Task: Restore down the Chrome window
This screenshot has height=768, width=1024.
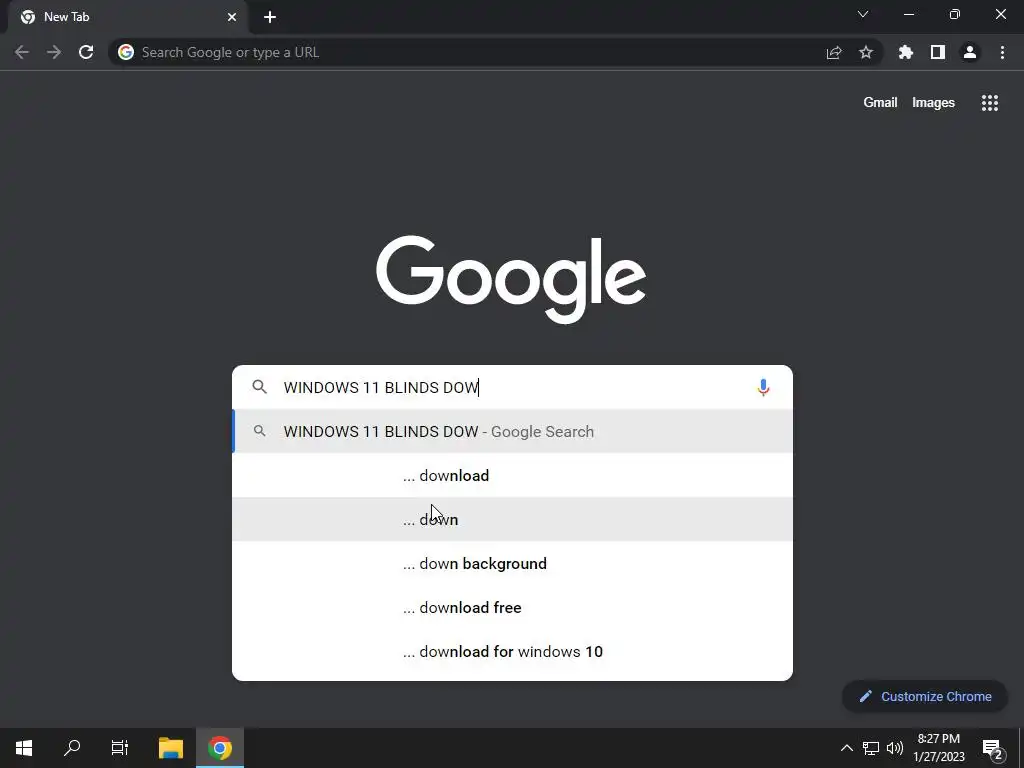Action: click(955, 14)
